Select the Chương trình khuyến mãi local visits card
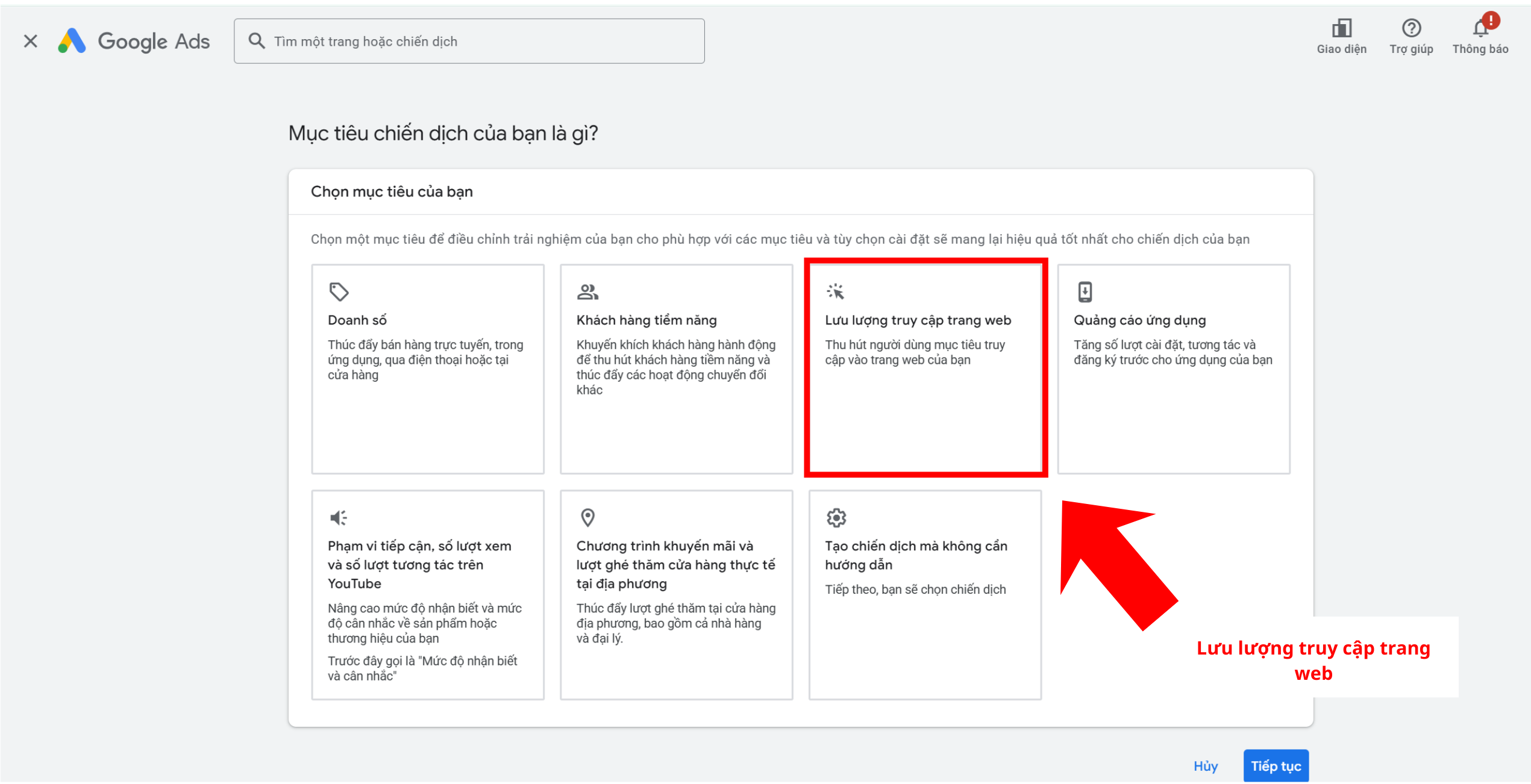Image resolution: width=1531 pixels, height=784 pixels. 676,595
